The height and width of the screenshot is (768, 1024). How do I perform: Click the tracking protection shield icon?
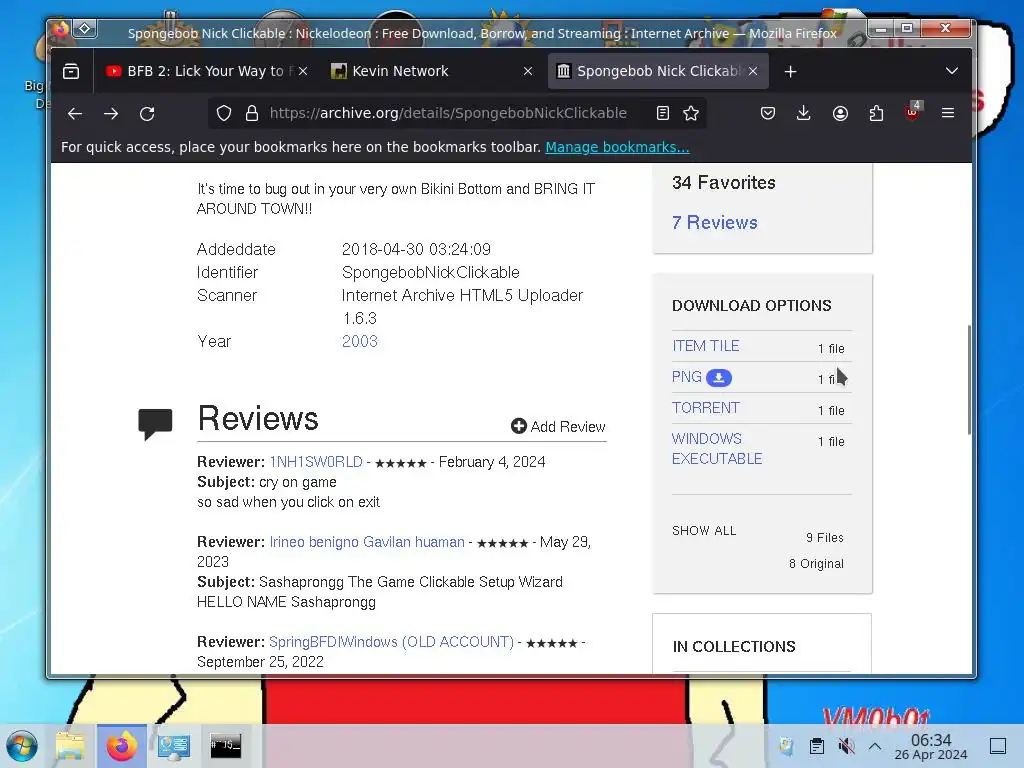[224, 114]
